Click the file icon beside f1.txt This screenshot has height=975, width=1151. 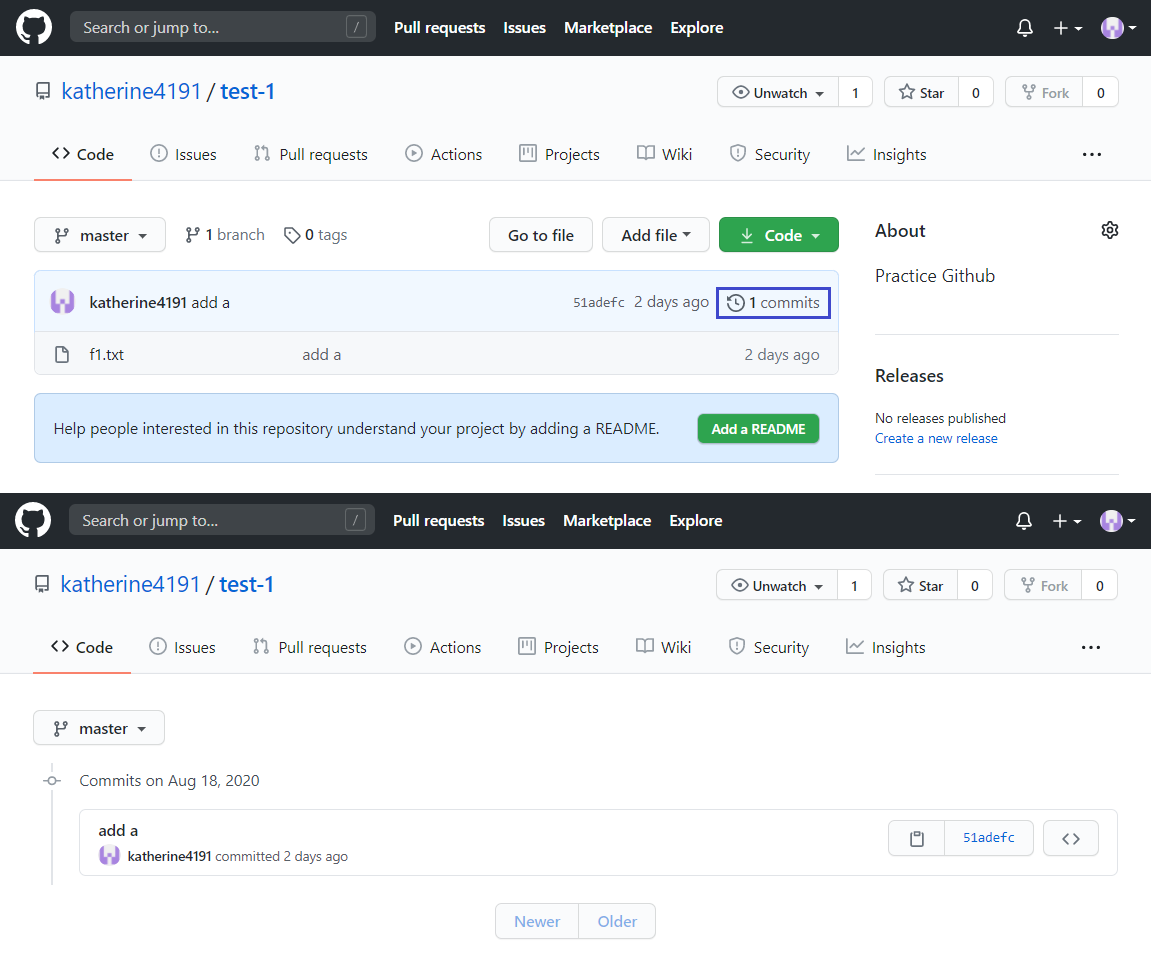click(x=62, y=355)
